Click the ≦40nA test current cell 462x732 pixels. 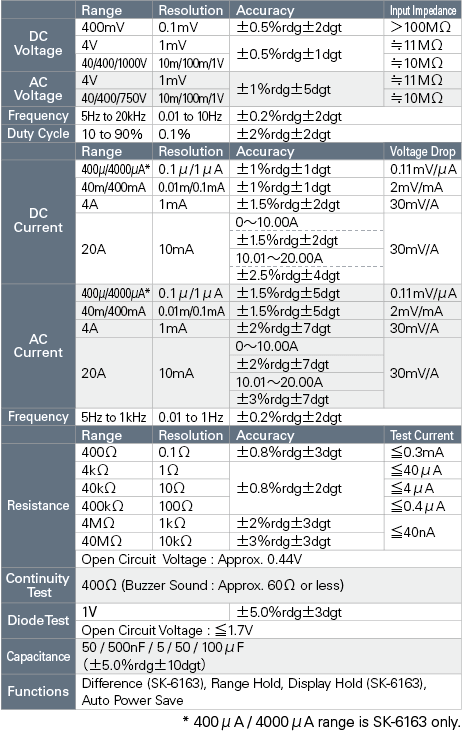point(413,532)
